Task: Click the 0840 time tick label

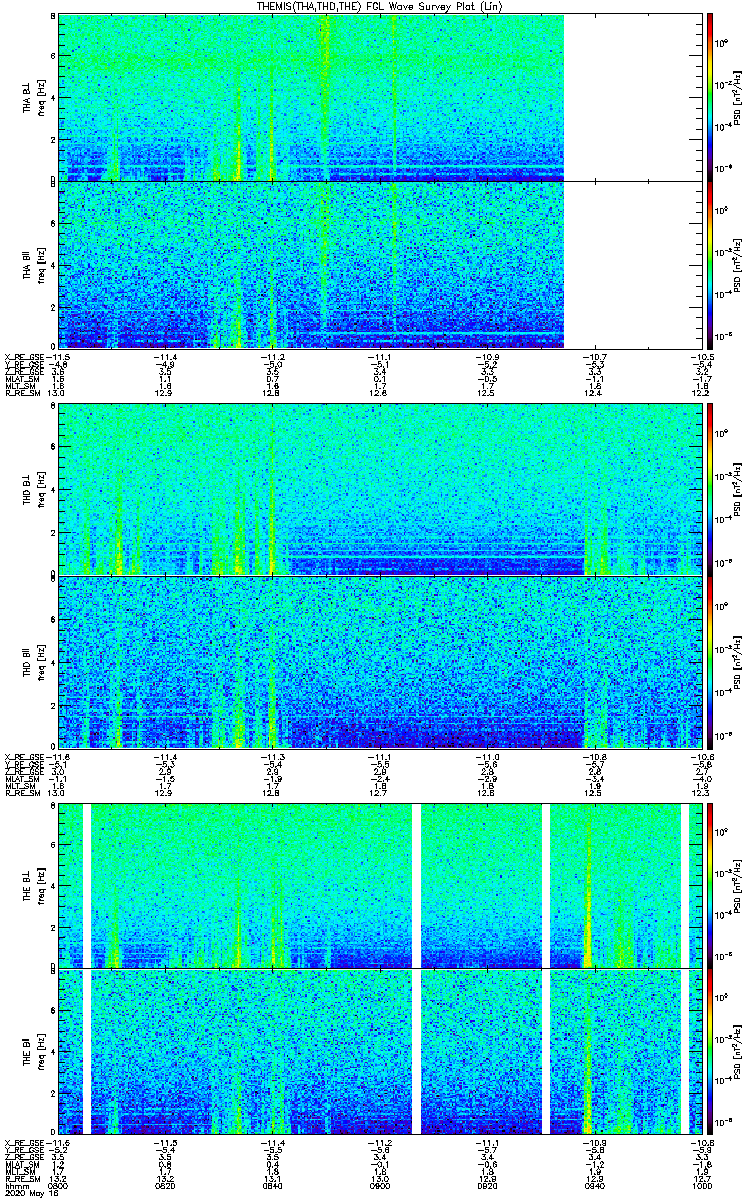Action: click(x=273, y=1185)
